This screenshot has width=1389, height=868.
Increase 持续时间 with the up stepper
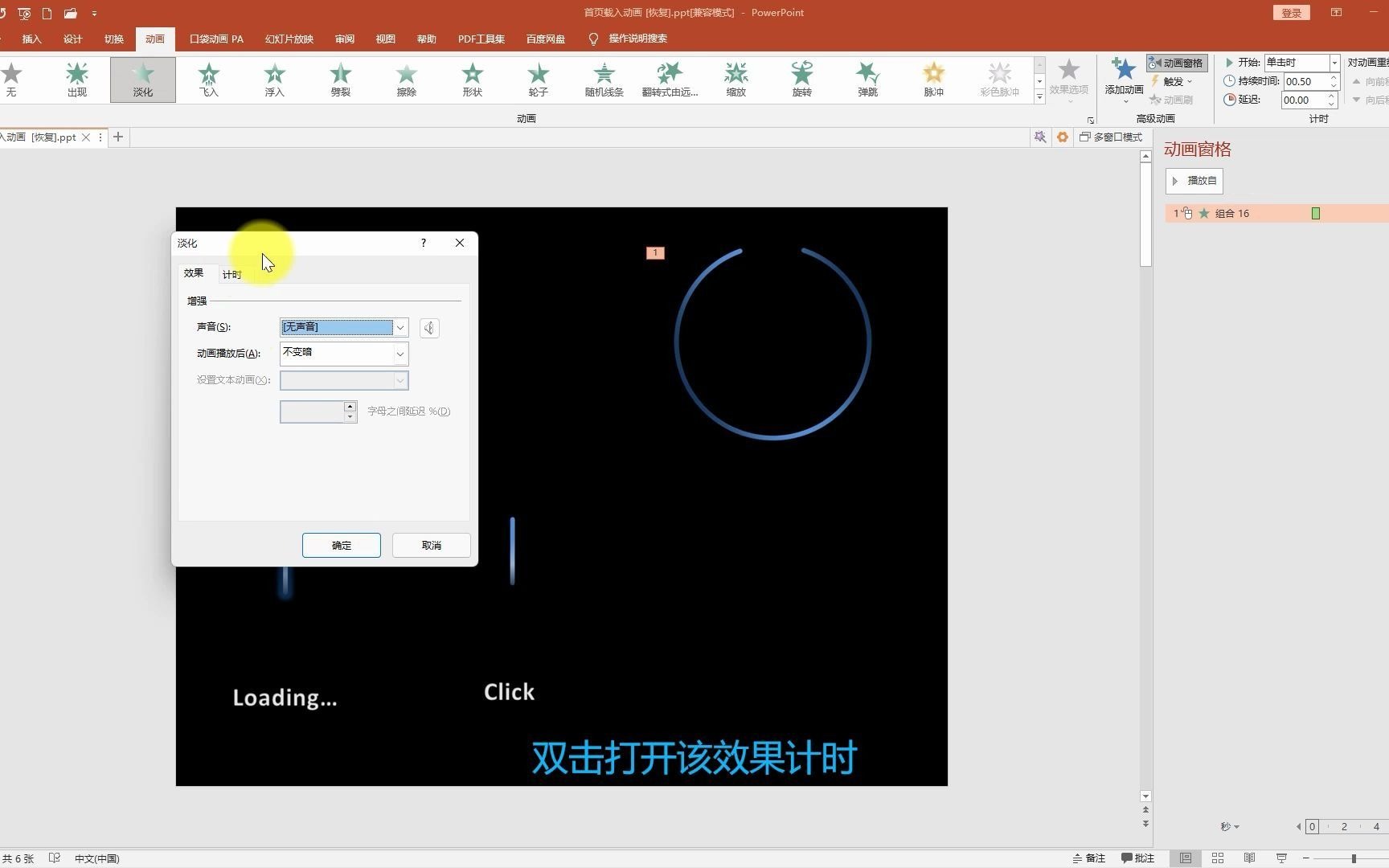pyautogui.click(x=1334, y=76)
